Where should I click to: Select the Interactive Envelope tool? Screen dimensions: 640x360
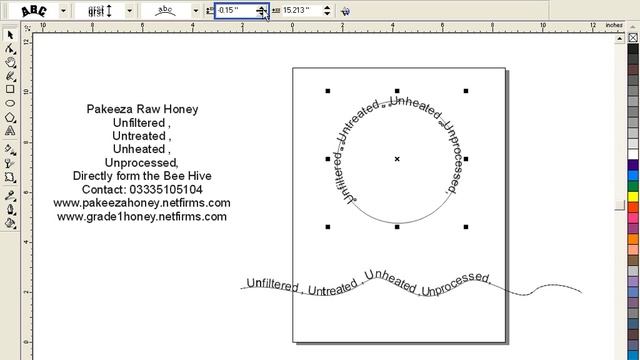coord(10,177)
